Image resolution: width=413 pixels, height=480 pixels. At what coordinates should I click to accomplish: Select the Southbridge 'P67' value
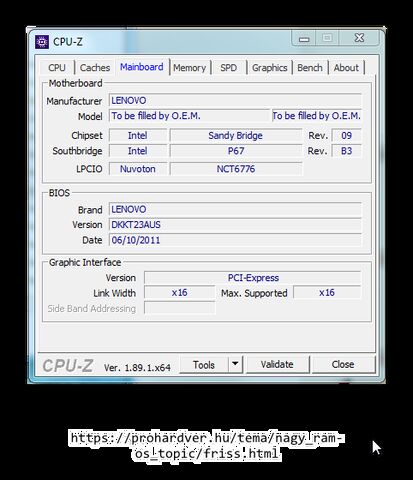[236, 151]
